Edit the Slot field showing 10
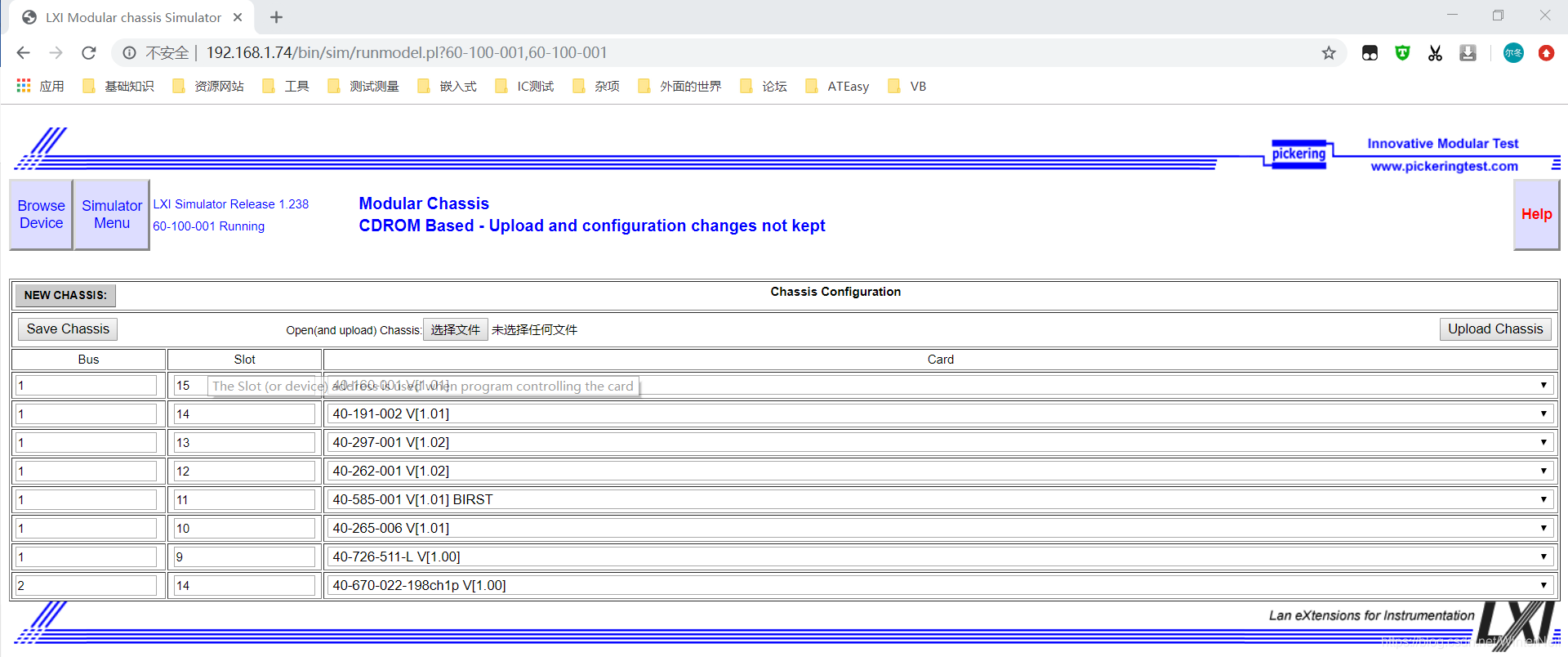1568x657 pixels. point(244,528)
